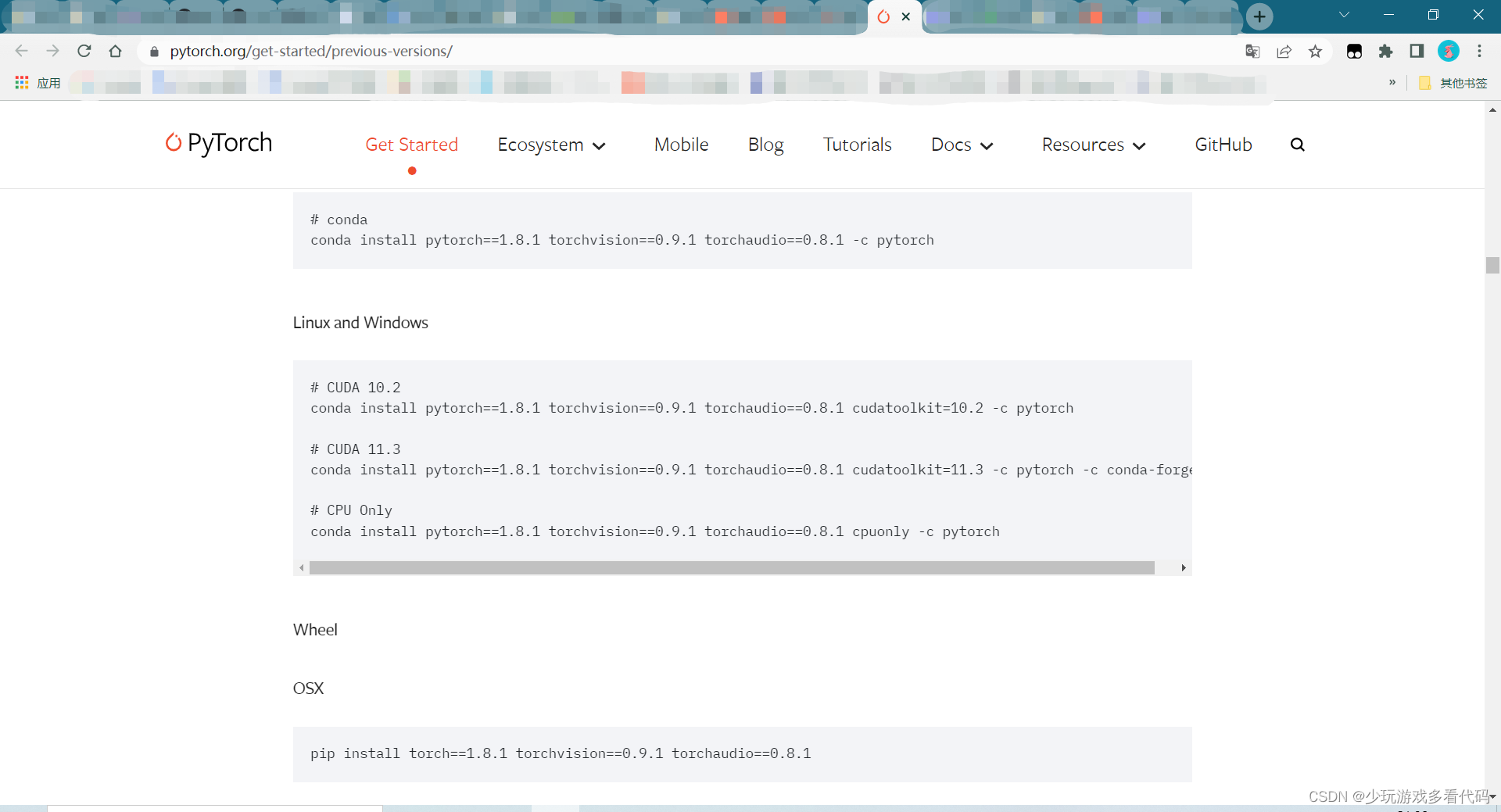The height and width of the screenshot is (812, 1501).
Task: Click page scroll up arrow
Action: point(1492,110)
